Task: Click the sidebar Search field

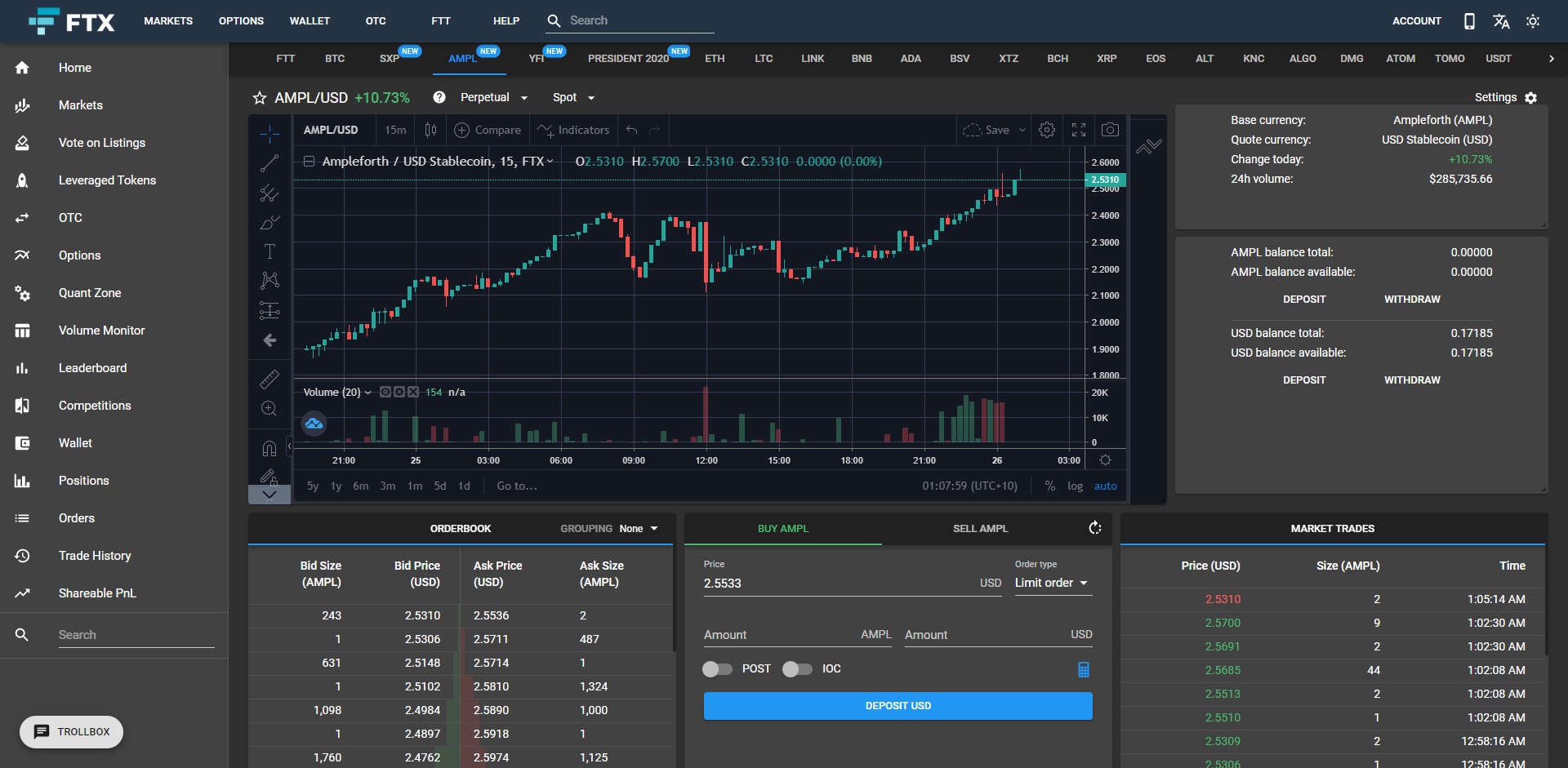Action: coord(136,635)
